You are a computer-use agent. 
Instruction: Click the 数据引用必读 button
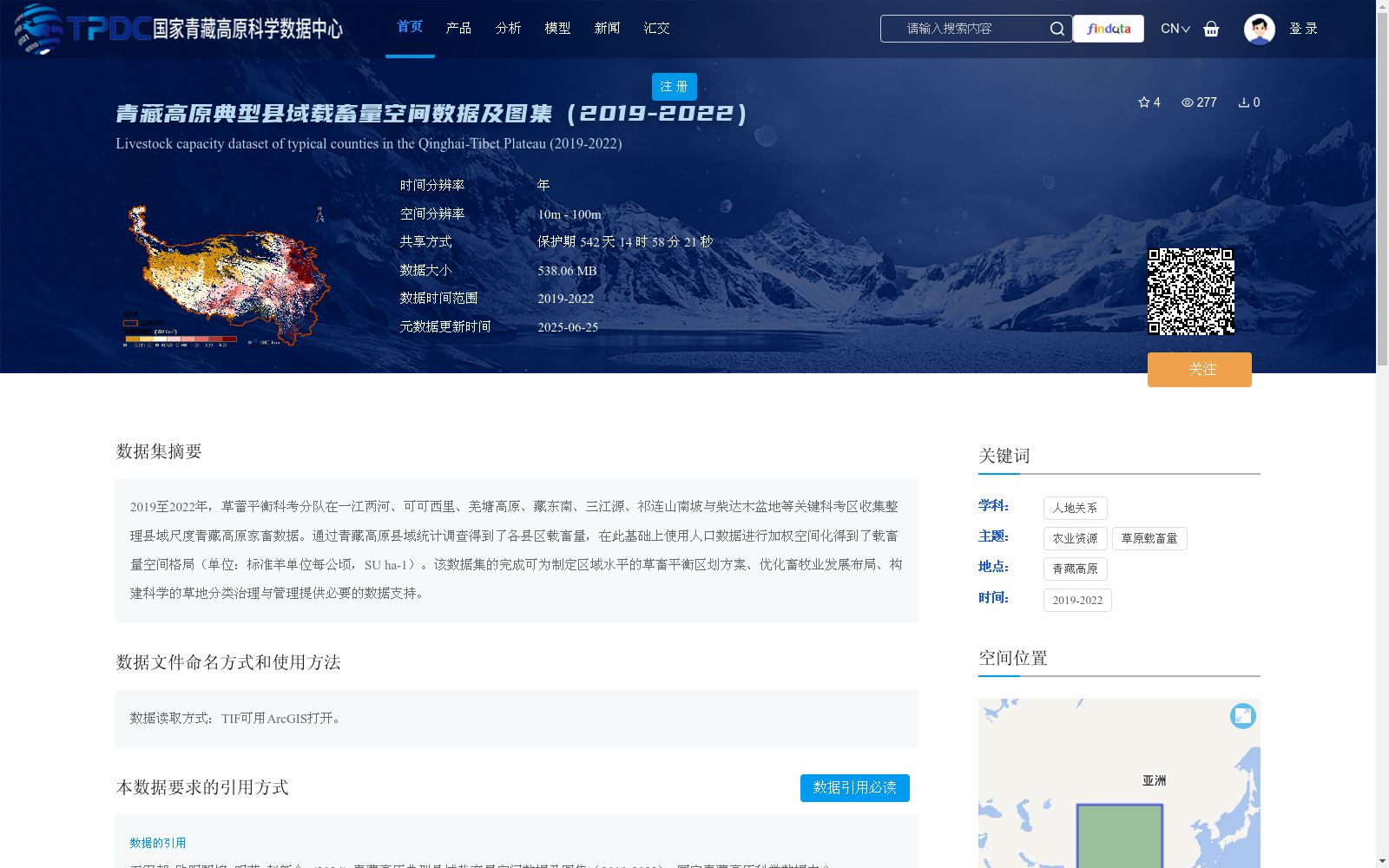(x=855, y=788)
